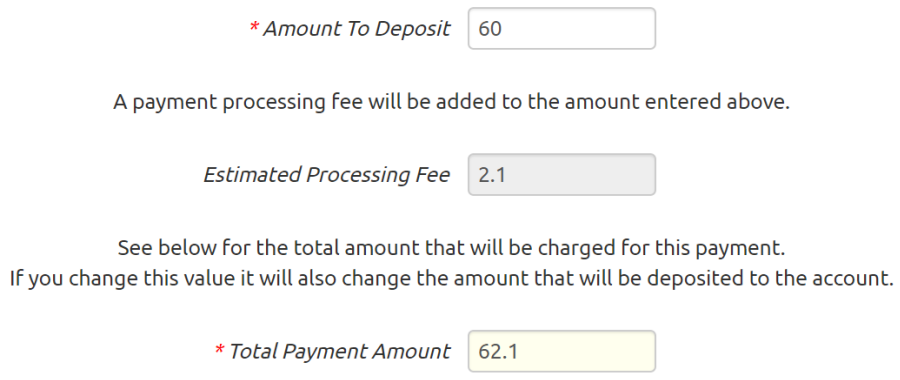The image size is (900, 380).
Task: Click the red asterisk beside Amount To Deposit
Action: tap(254, 26)
